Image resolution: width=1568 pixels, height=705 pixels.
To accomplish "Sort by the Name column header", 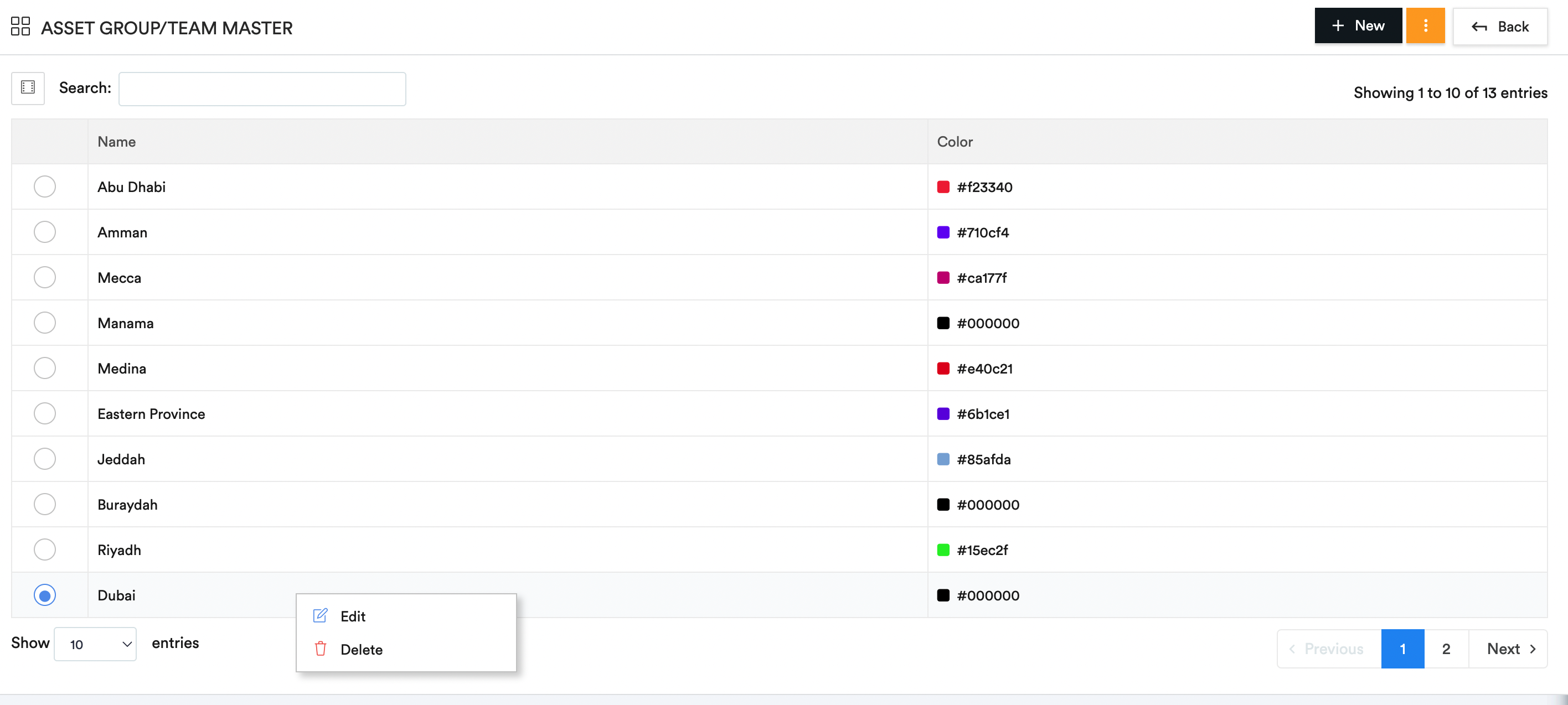I will tap(508, 142).
